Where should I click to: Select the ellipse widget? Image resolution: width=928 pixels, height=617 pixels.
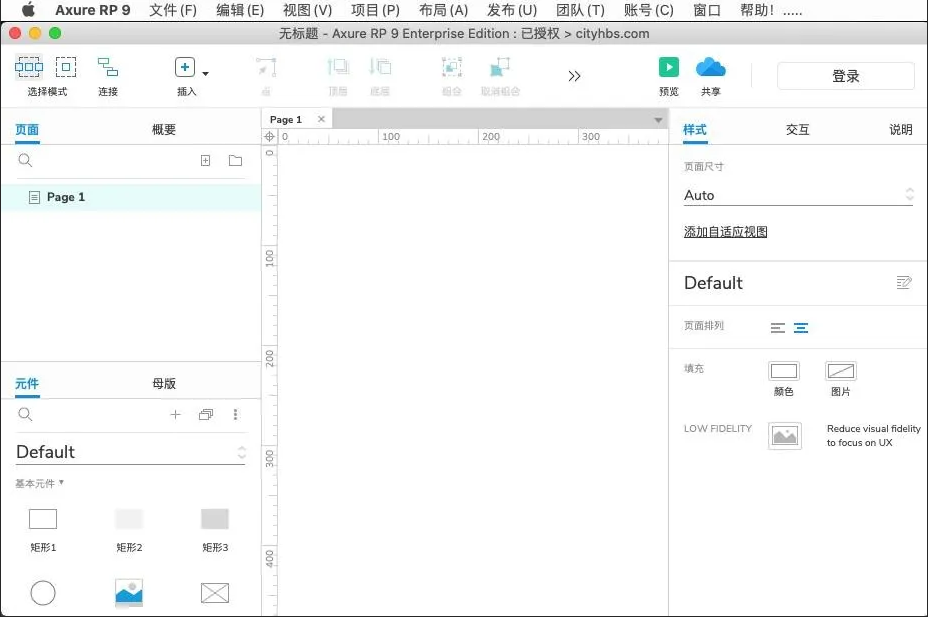43,593
